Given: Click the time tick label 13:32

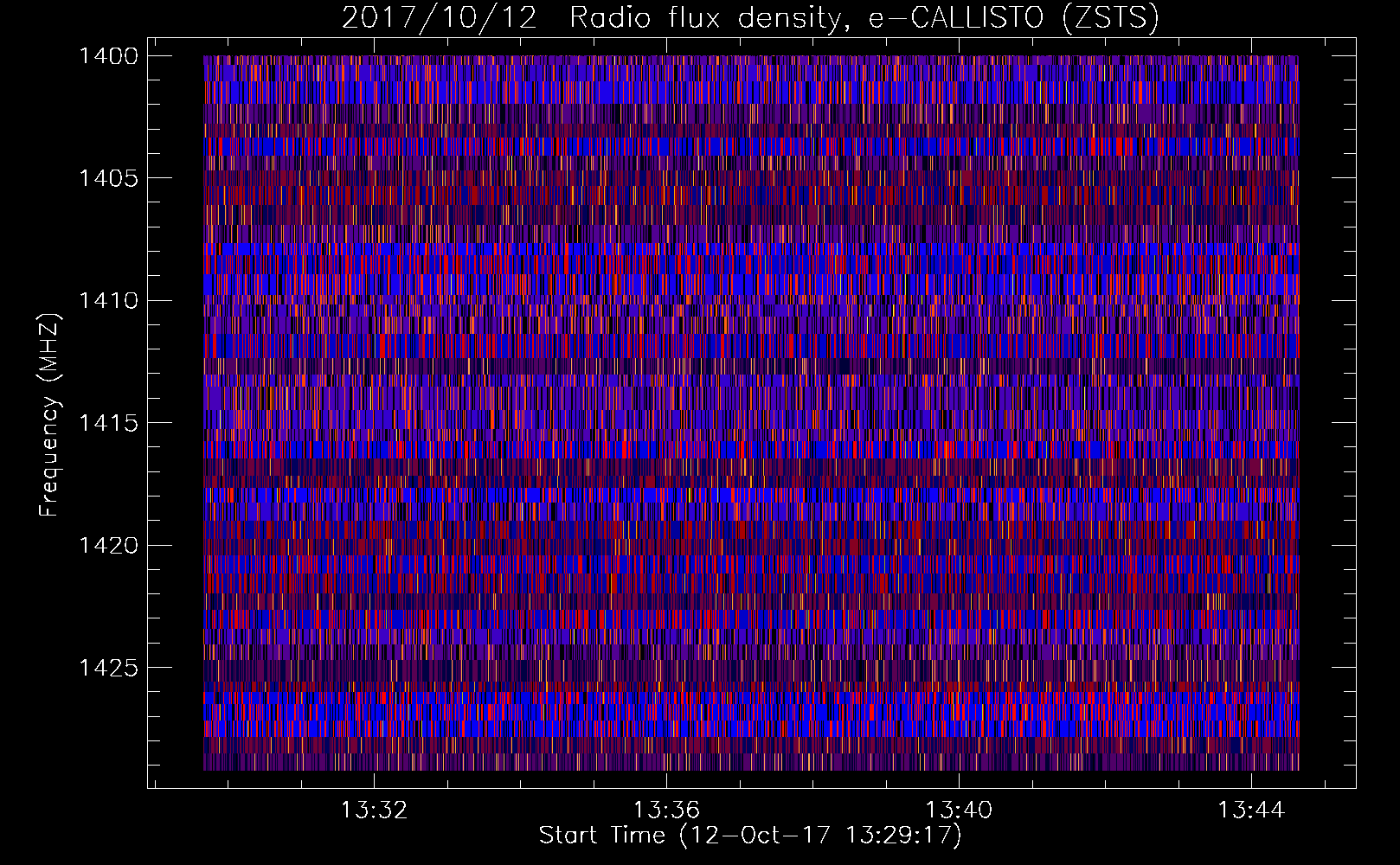Looking at the screenshot, I should click(x=374, y=811).
